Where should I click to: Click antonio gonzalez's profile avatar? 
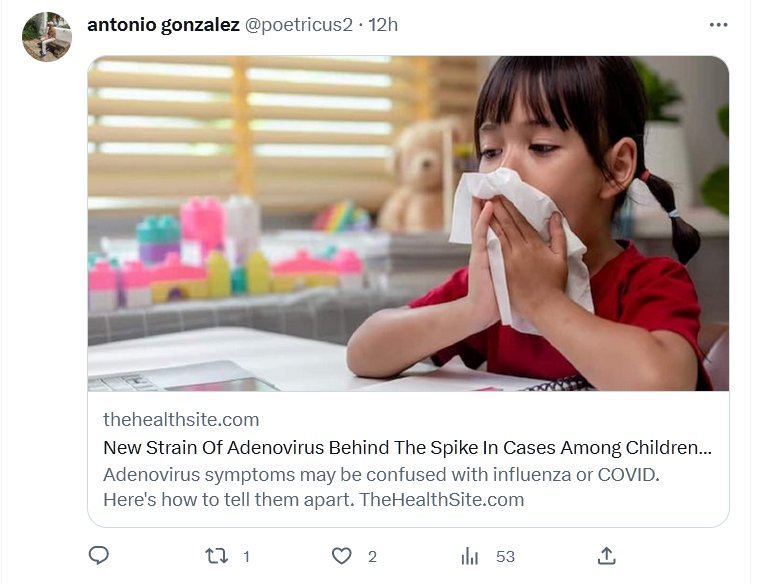point(47,37)
